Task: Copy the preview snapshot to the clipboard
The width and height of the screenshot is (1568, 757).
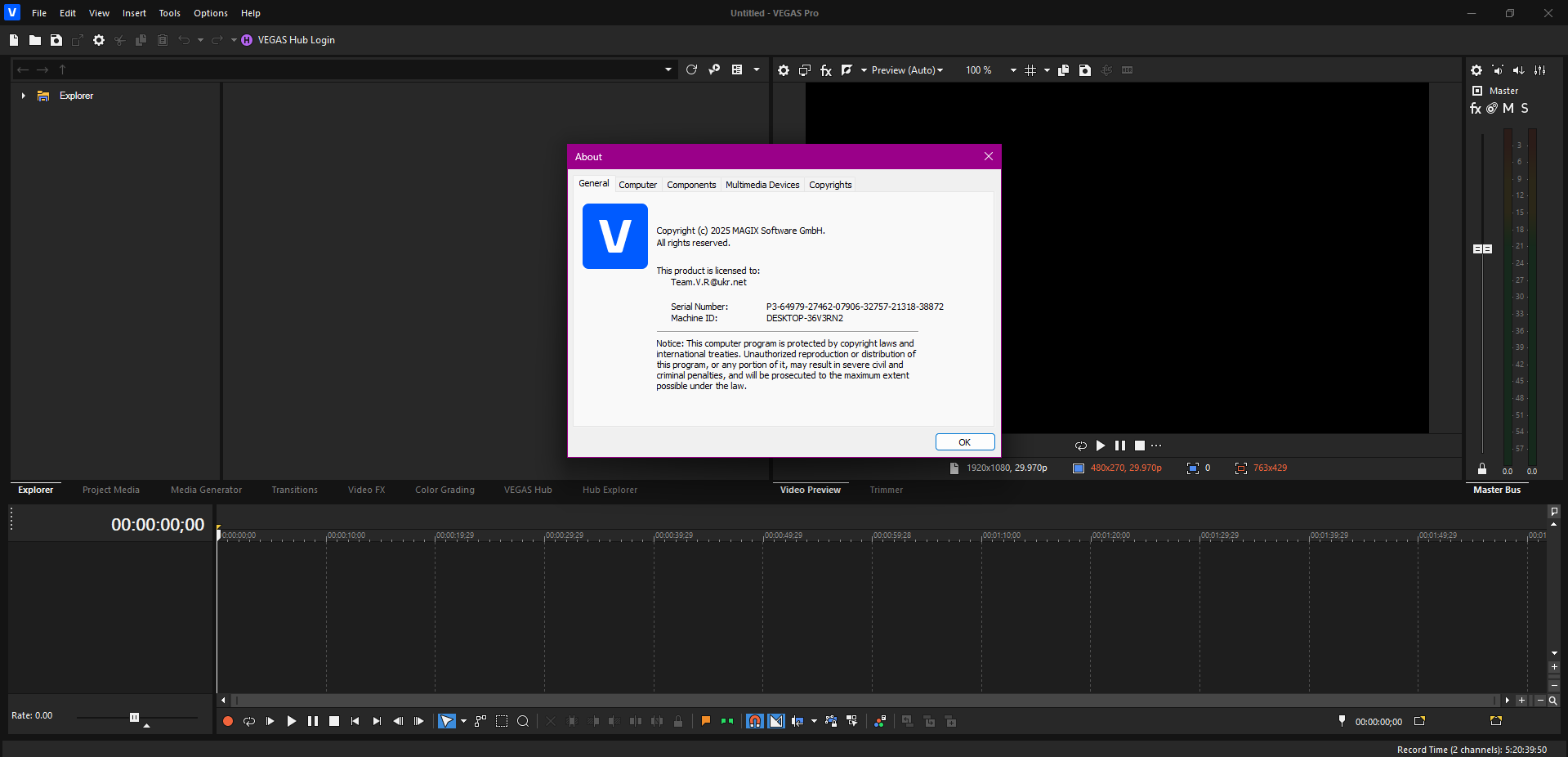Action: pos(1064,70)
